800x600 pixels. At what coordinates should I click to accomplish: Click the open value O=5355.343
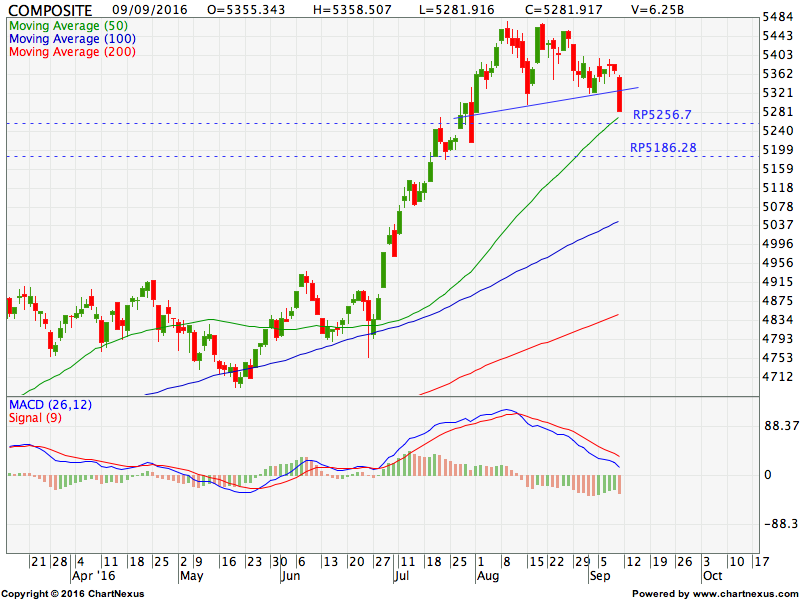click(245, 10)
